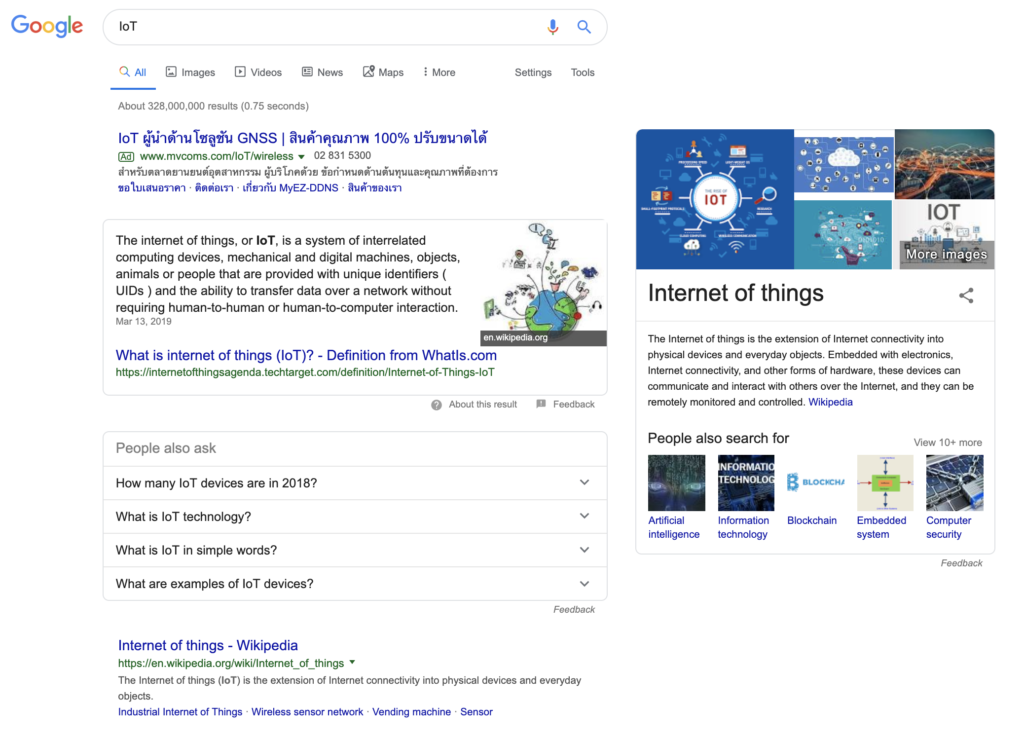The width and height of the screenshot is (1024, 741).
Task: Click the 02 831 5300 phone number
Action: click(342, 155)
